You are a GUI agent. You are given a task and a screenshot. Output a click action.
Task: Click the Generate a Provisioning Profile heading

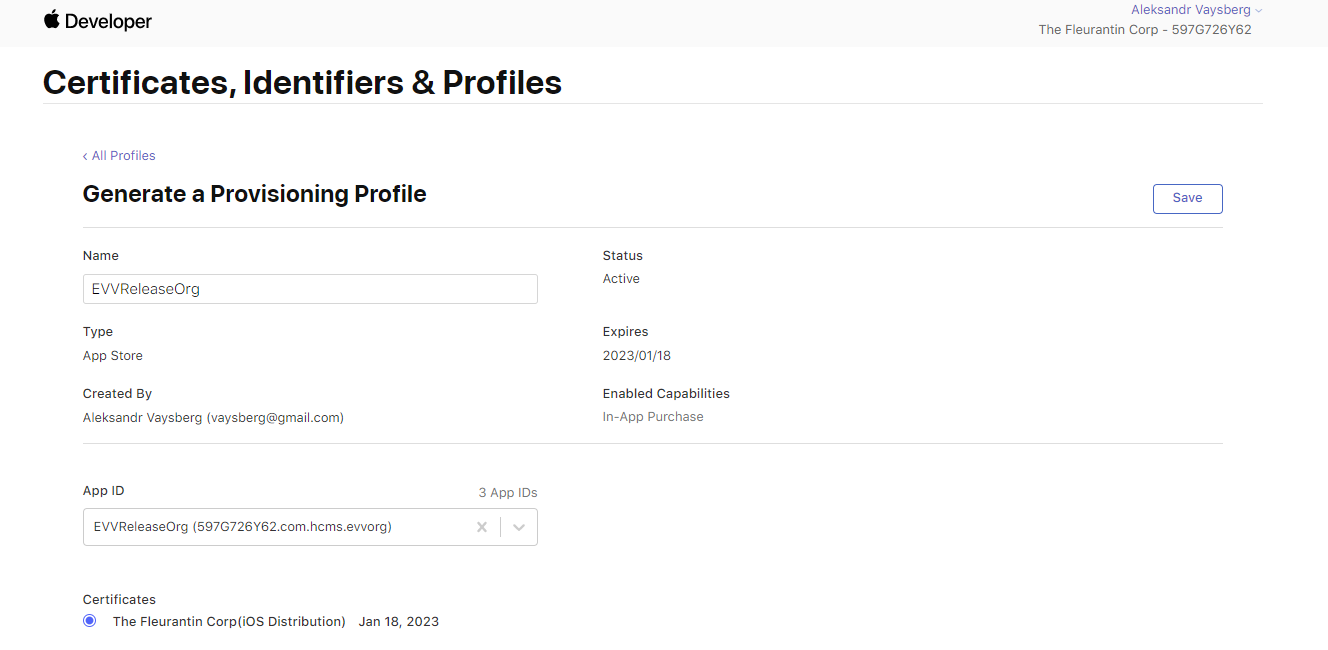click(254, 194)
